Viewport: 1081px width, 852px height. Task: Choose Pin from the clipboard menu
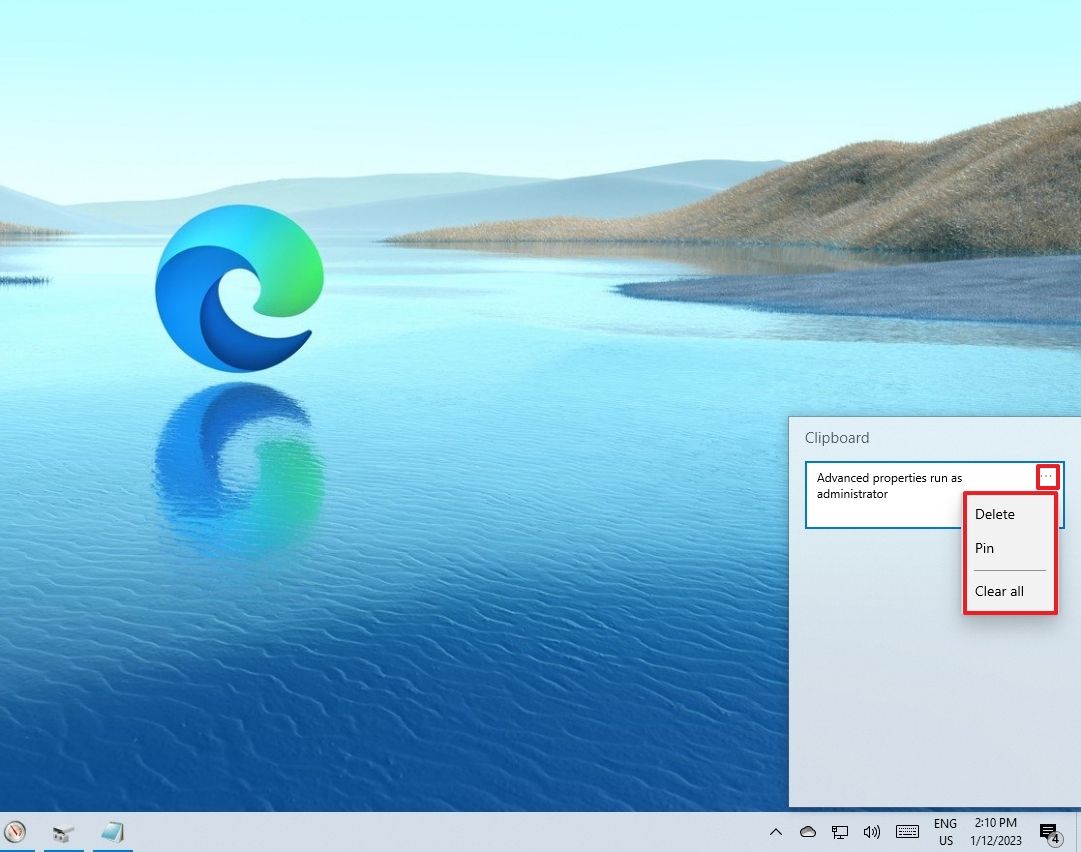point(1009,548)
